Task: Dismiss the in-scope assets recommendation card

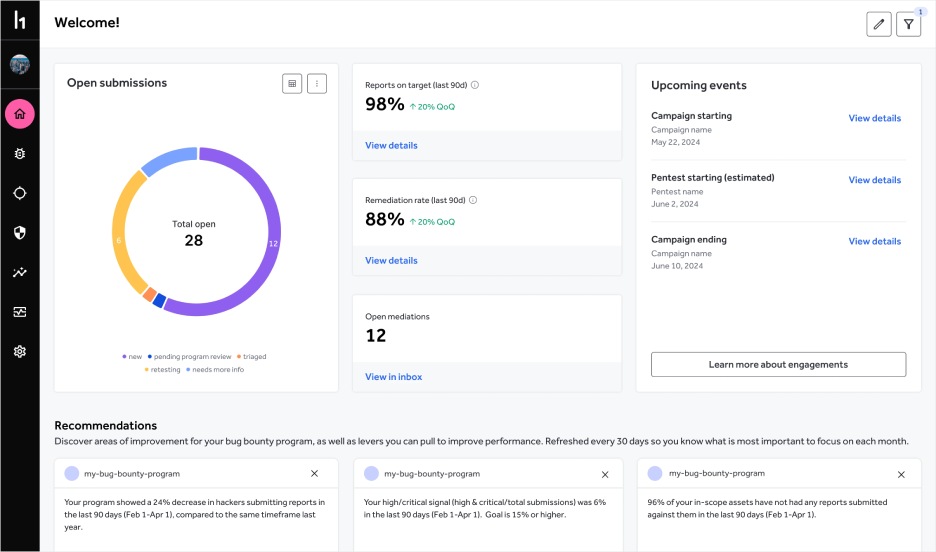Action: click(901, 474)
